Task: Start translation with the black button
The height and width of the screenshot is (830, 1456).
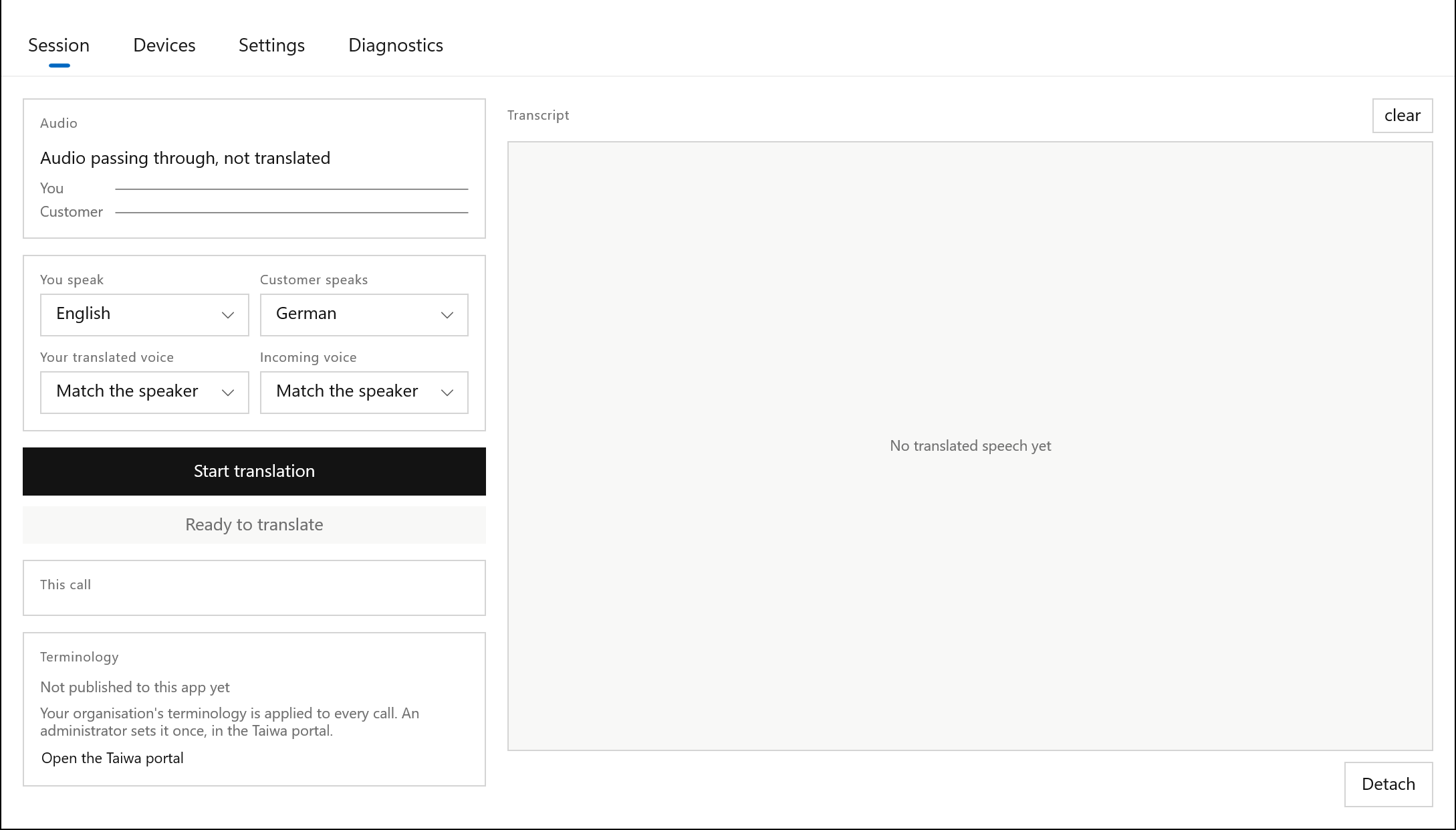Action: 254,472
